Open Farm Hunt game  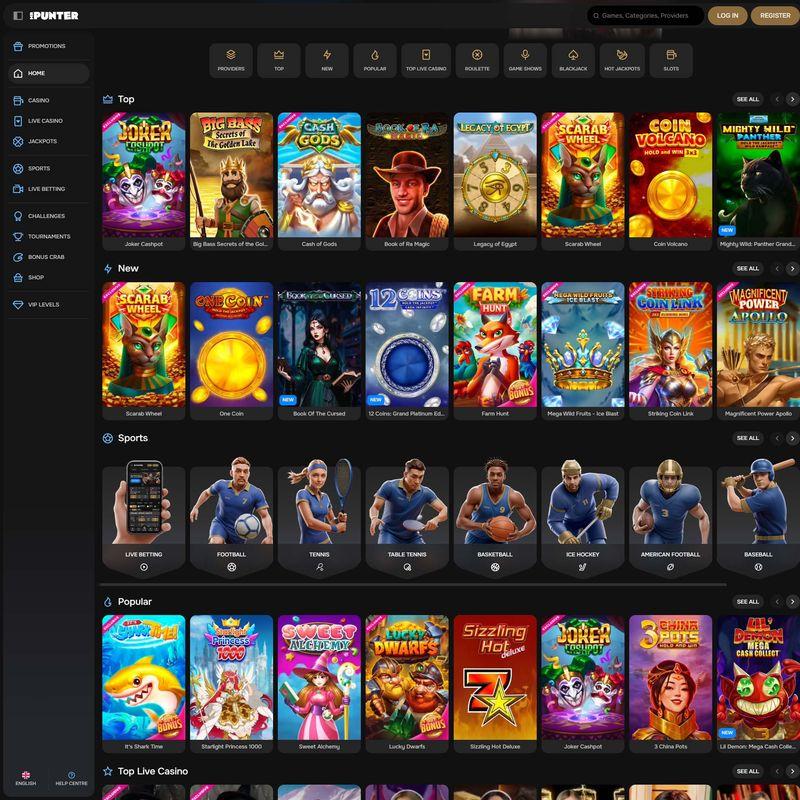coord(495,351)
